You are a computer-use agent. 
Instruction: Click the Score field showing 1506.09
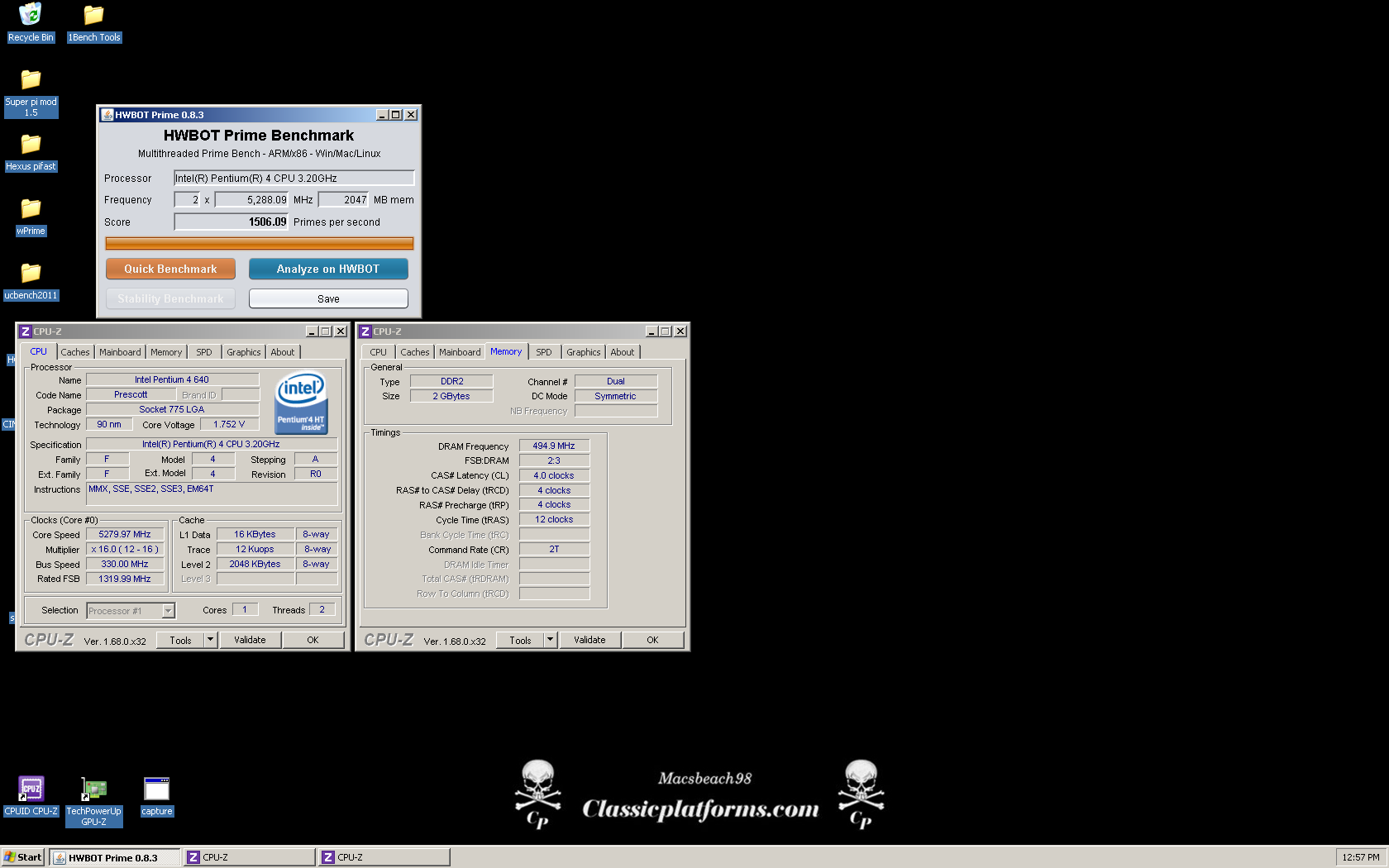[231, 222]
